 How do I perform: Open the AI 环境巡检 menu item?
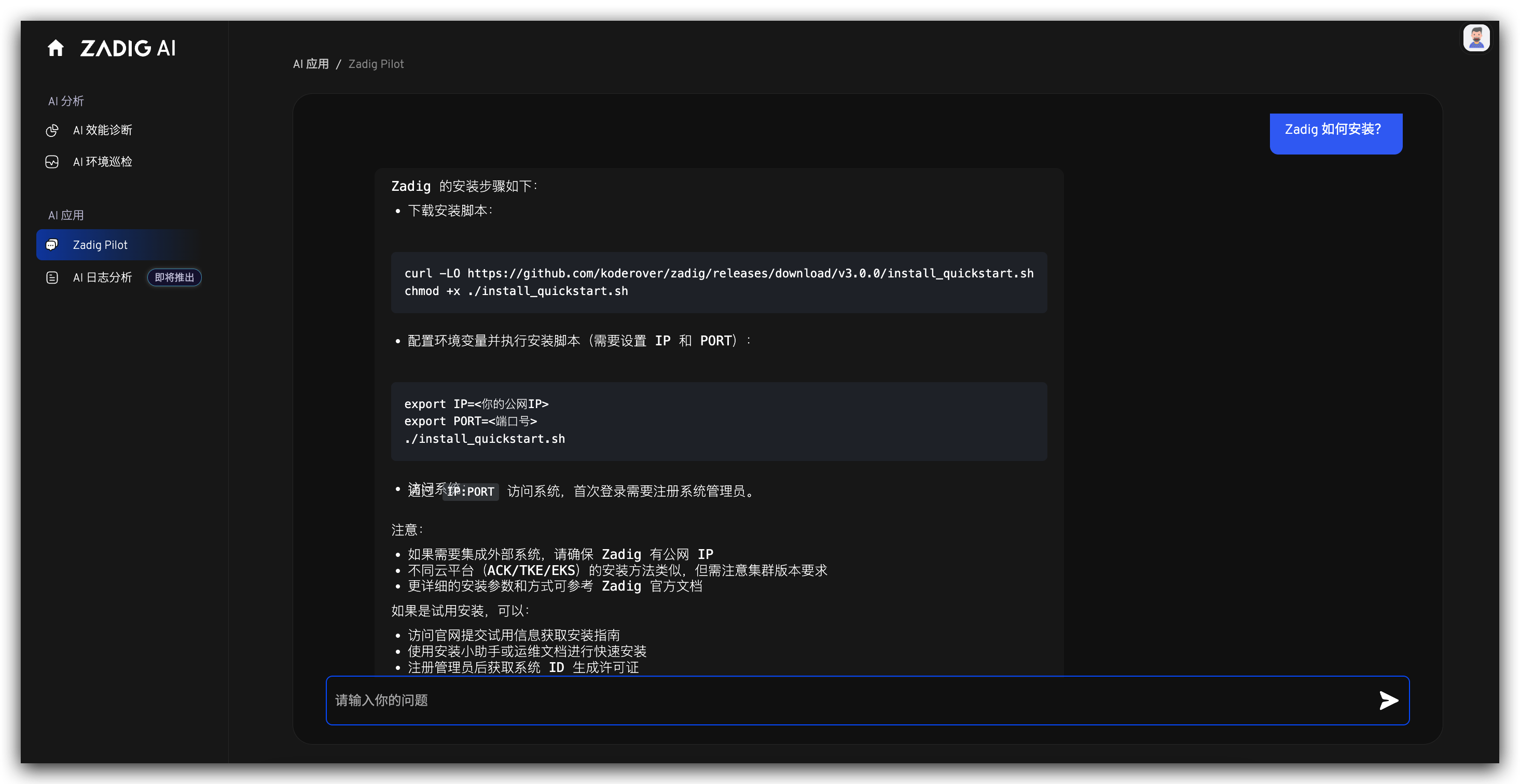(102, 162)
